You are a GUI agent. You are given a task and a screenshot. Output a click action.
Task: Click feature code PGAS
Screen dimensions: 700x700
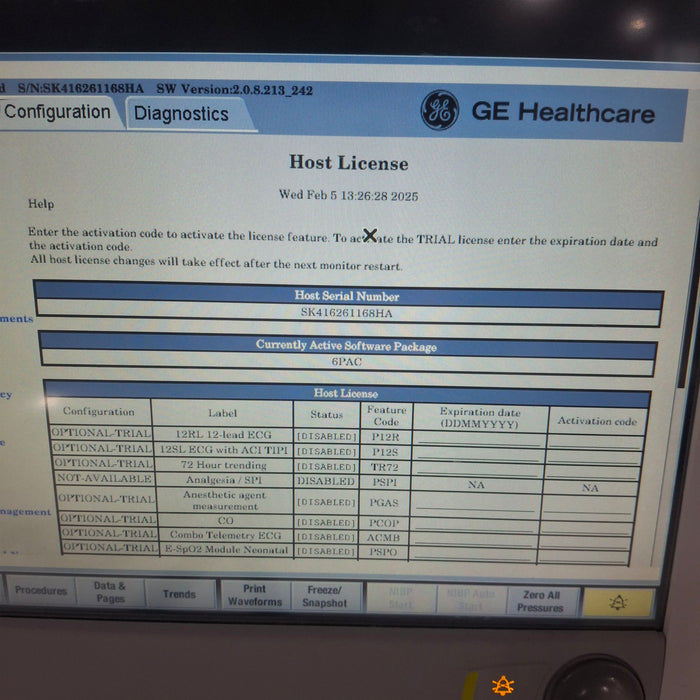[383, 503]
